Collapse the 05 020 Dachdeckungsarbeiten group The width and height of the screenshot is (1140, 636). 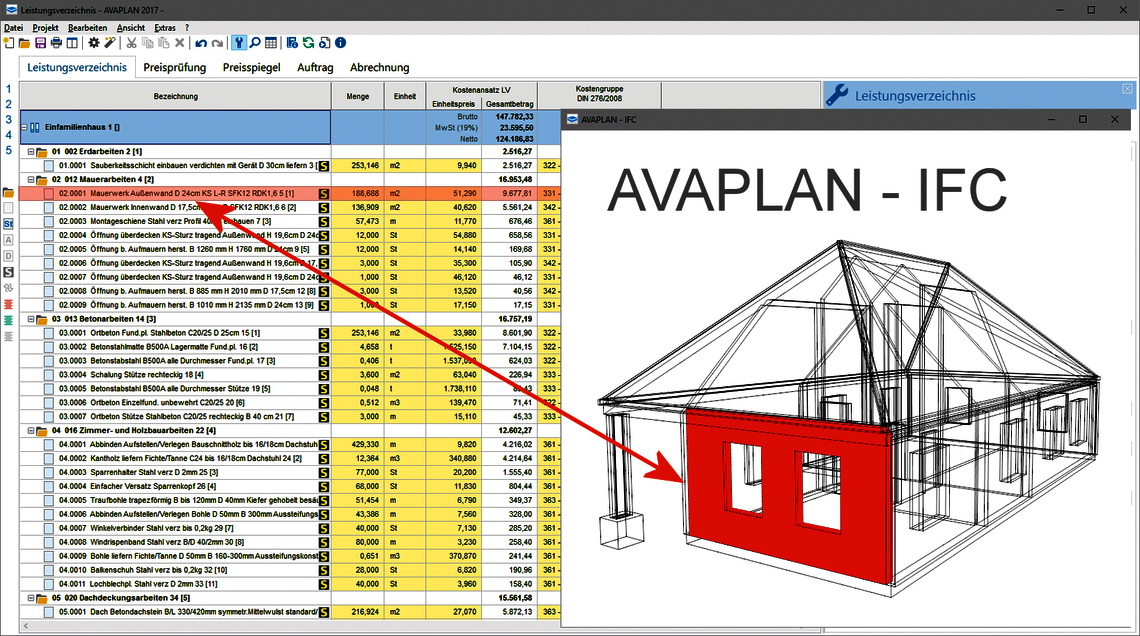[31, 598]
